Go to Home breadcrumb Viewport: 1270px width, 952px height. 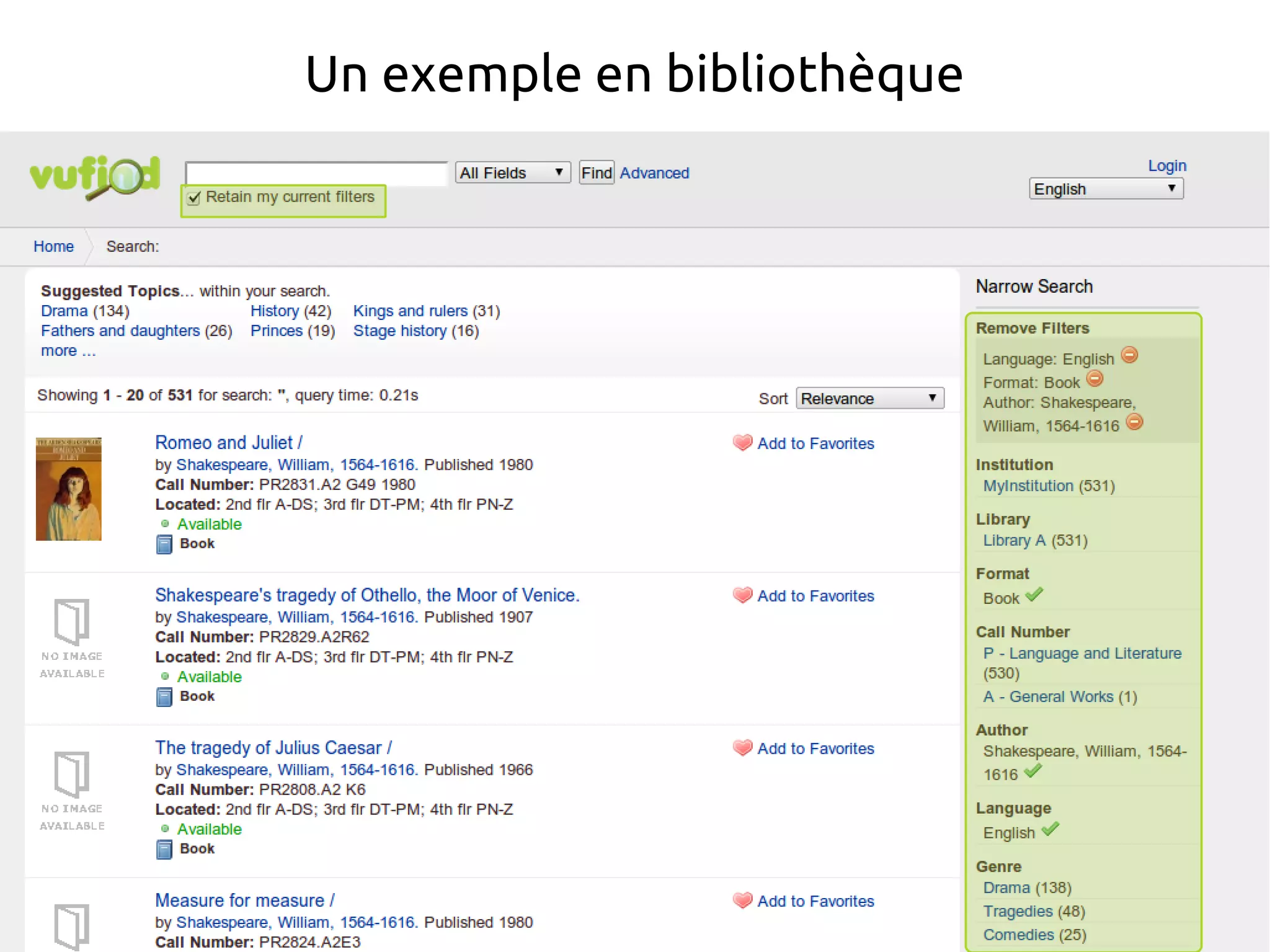click(x=53, y=246)
